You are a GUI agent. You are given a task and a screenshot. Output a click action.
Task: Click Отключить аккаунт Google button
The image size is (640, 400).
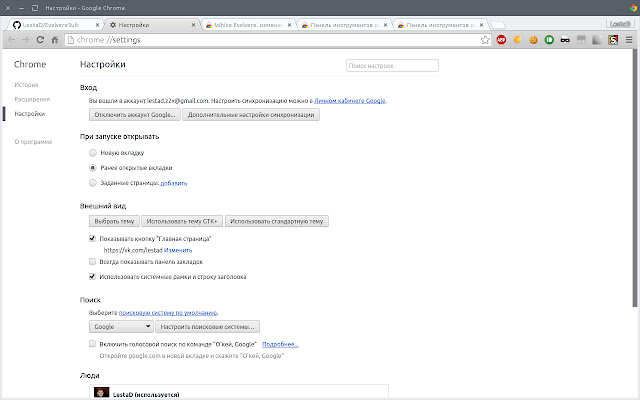click(x=135, y=115)
